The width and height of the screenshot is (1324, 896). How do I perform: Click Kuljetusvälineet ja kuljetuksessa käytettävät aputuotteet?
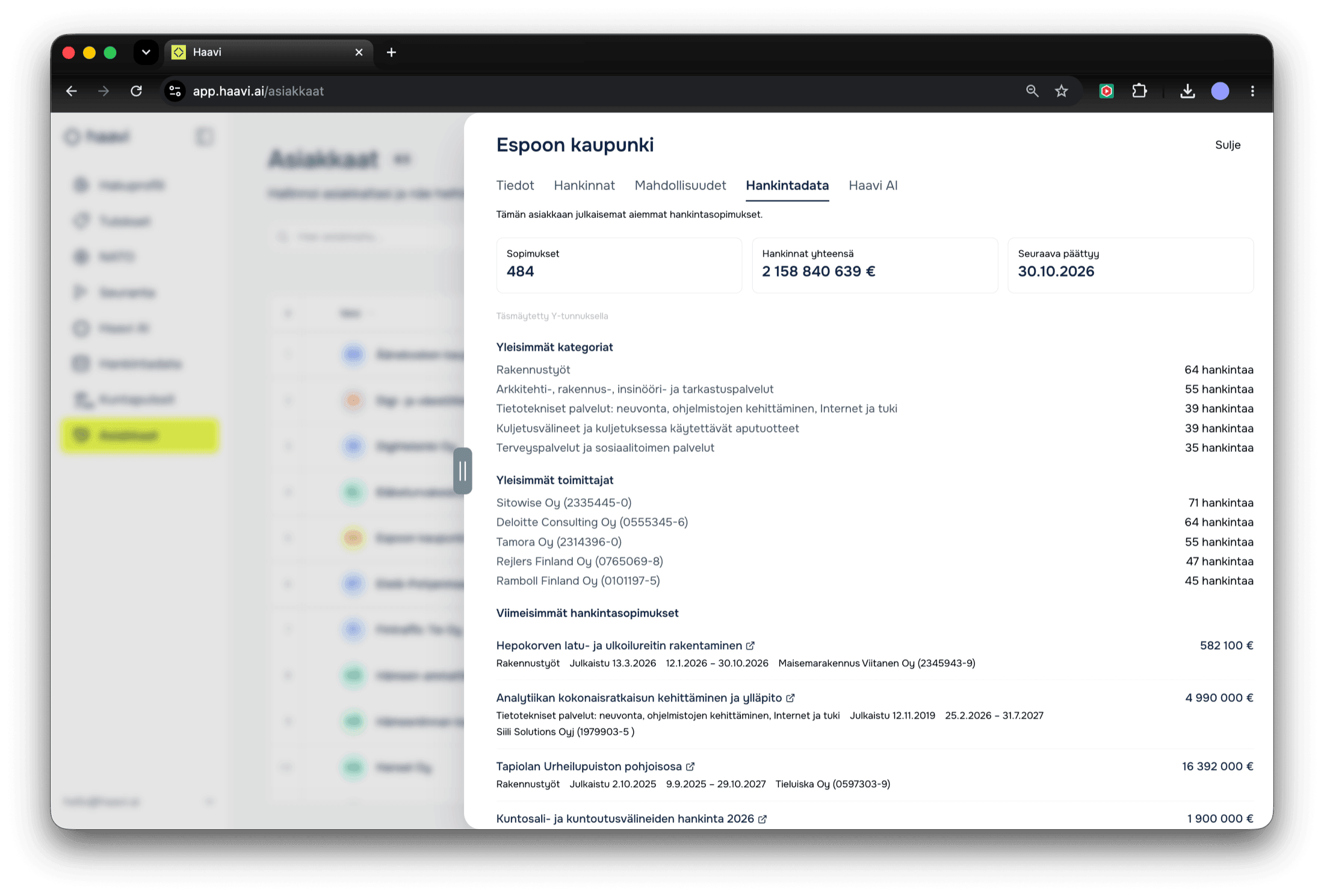pyautogui.click(x=647, y=428)
